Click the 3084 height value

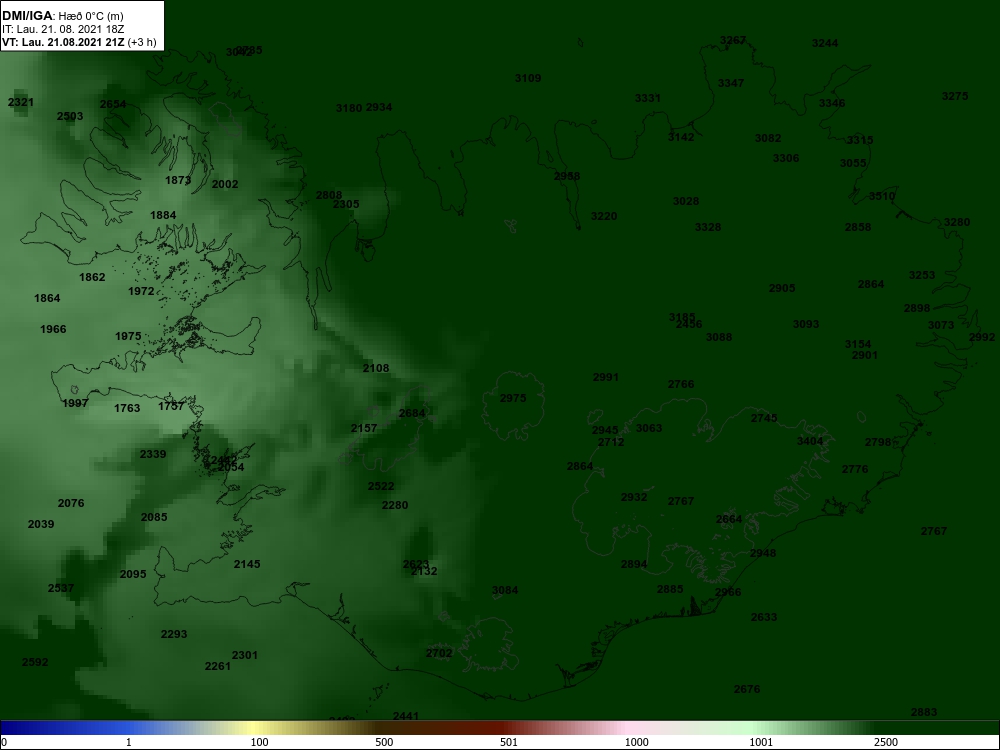pyautogui.click(x=505, y=591)
